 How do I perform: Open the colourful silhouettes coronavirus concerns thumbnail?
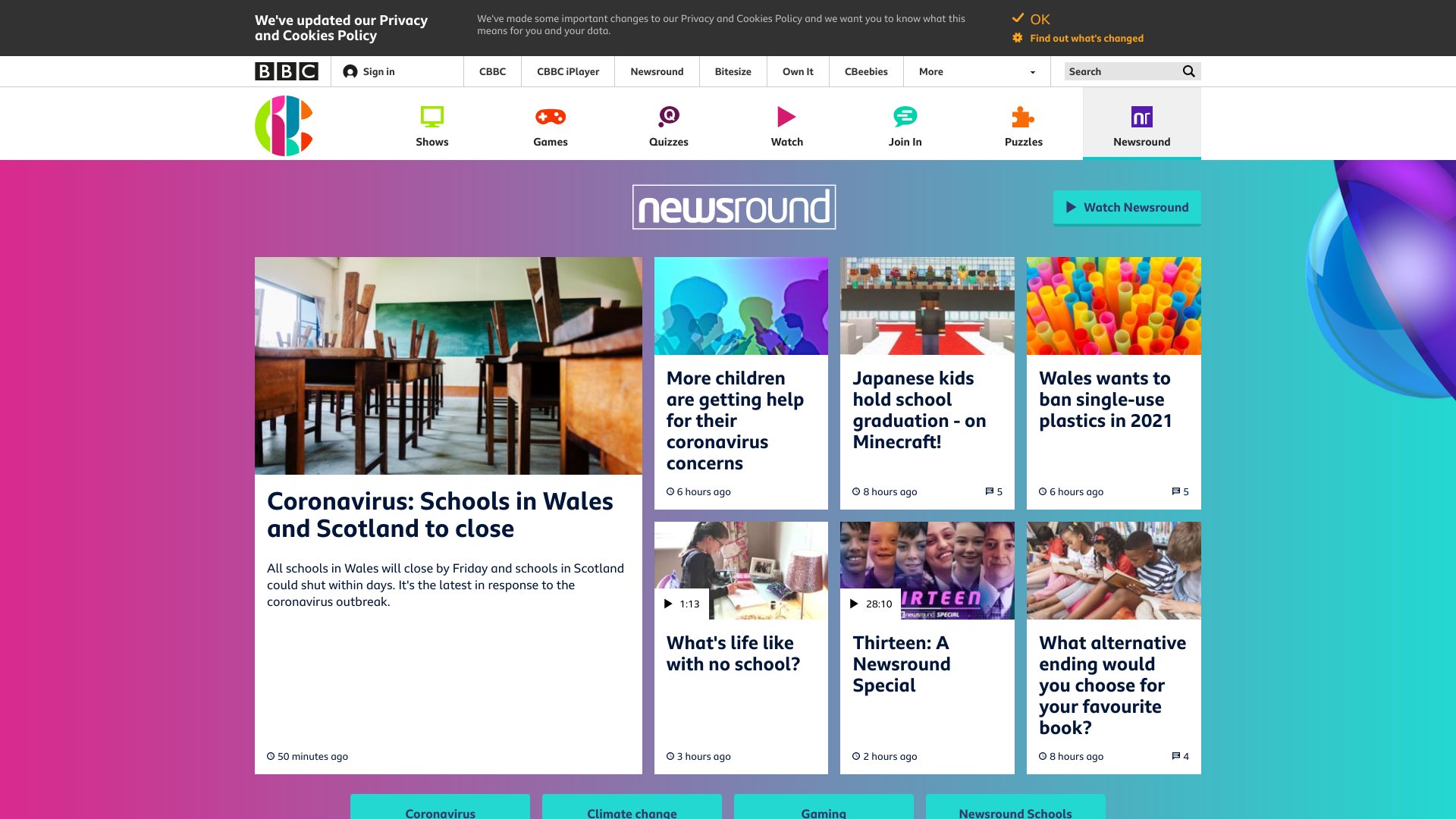tap(741, 306)
